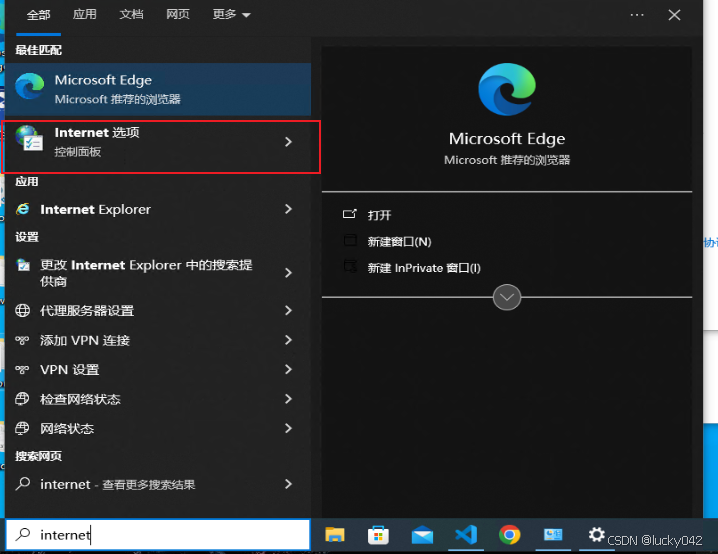Expand chevron for 更改 Internet Explorer search provider

point(288,273)
